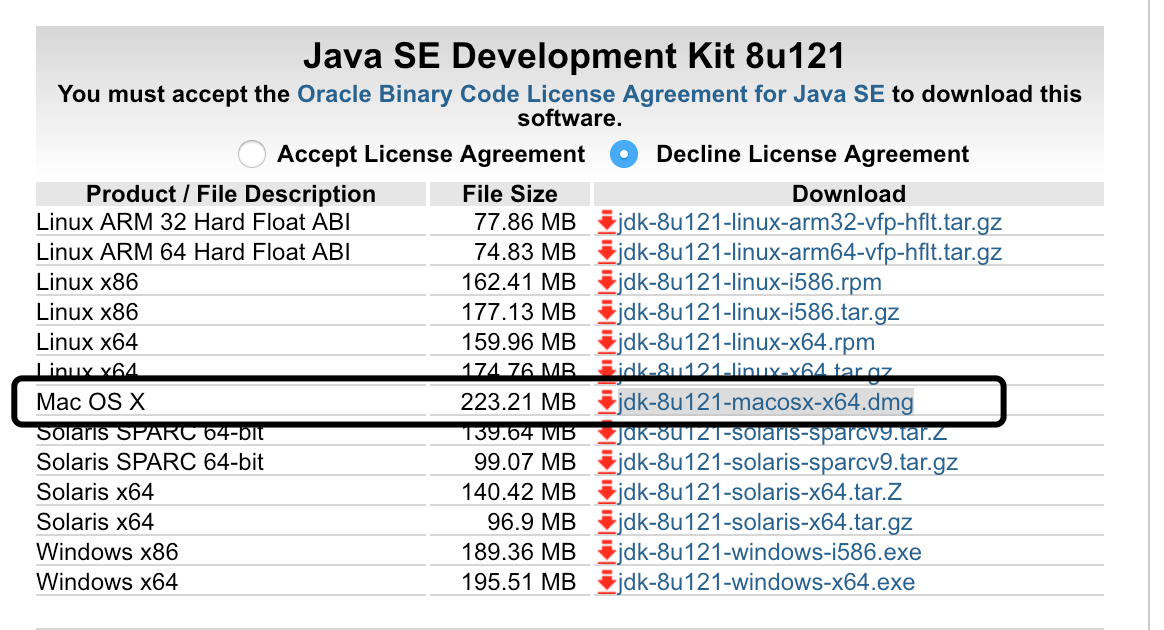
Task: Click the download arrow for jdk-8u121-solaris-sparcv9.tar.Z
Action: click(606, 432)
